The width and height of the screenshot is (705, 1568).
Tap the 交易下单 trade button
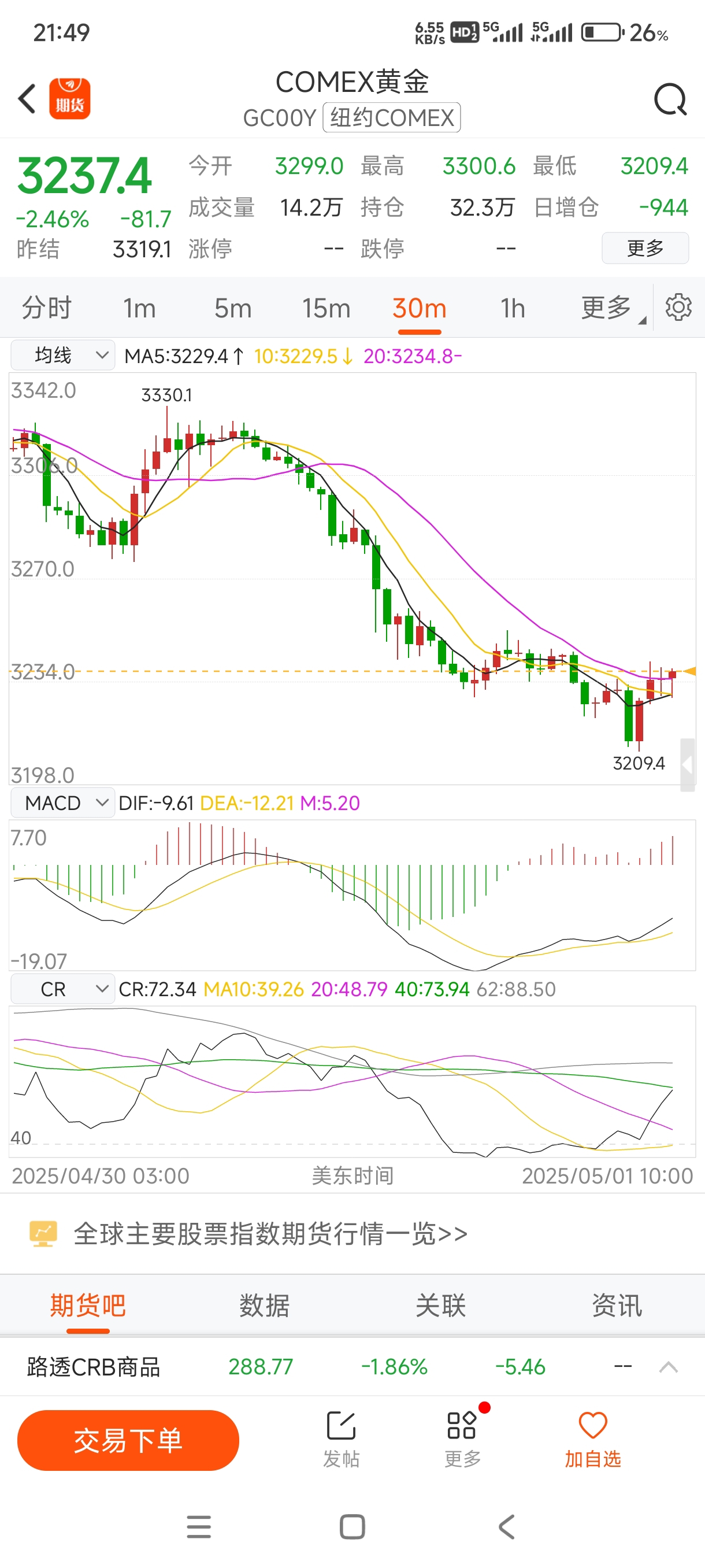(128, 1440)
